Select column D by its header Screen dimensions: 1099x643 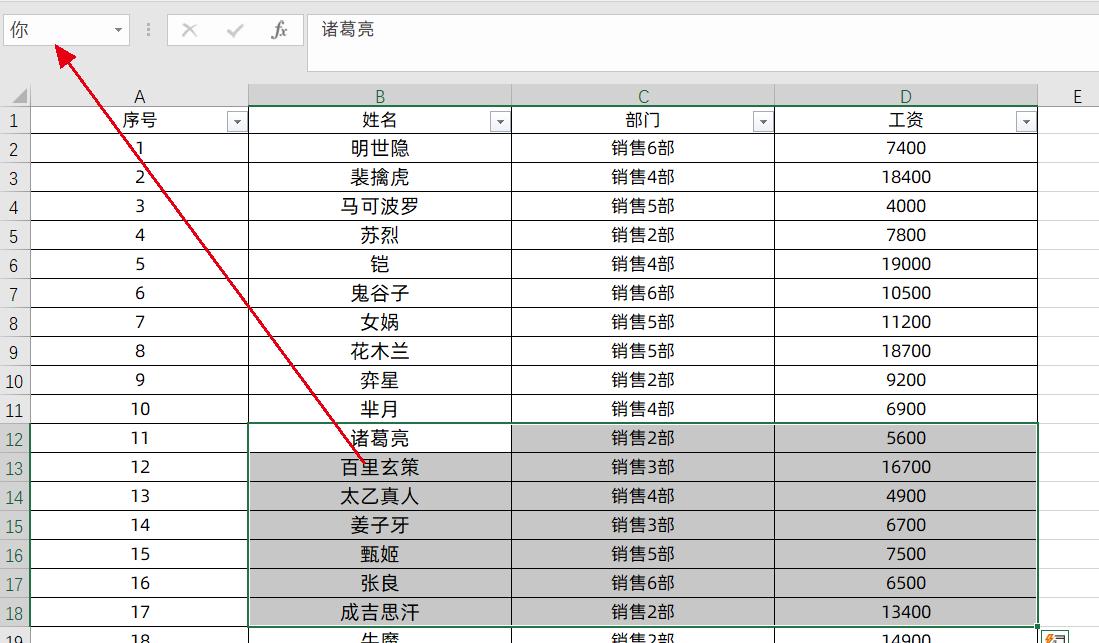pyautogui.click(x=905, y=96)
